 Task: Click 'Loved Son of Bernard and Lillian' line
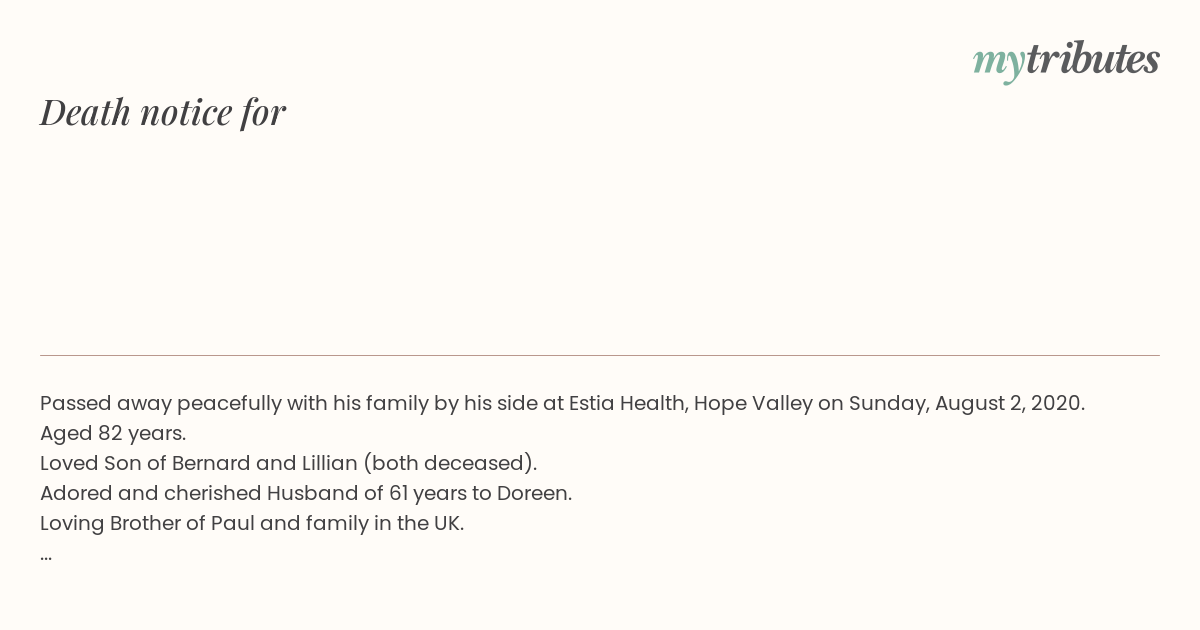[289, 463]
